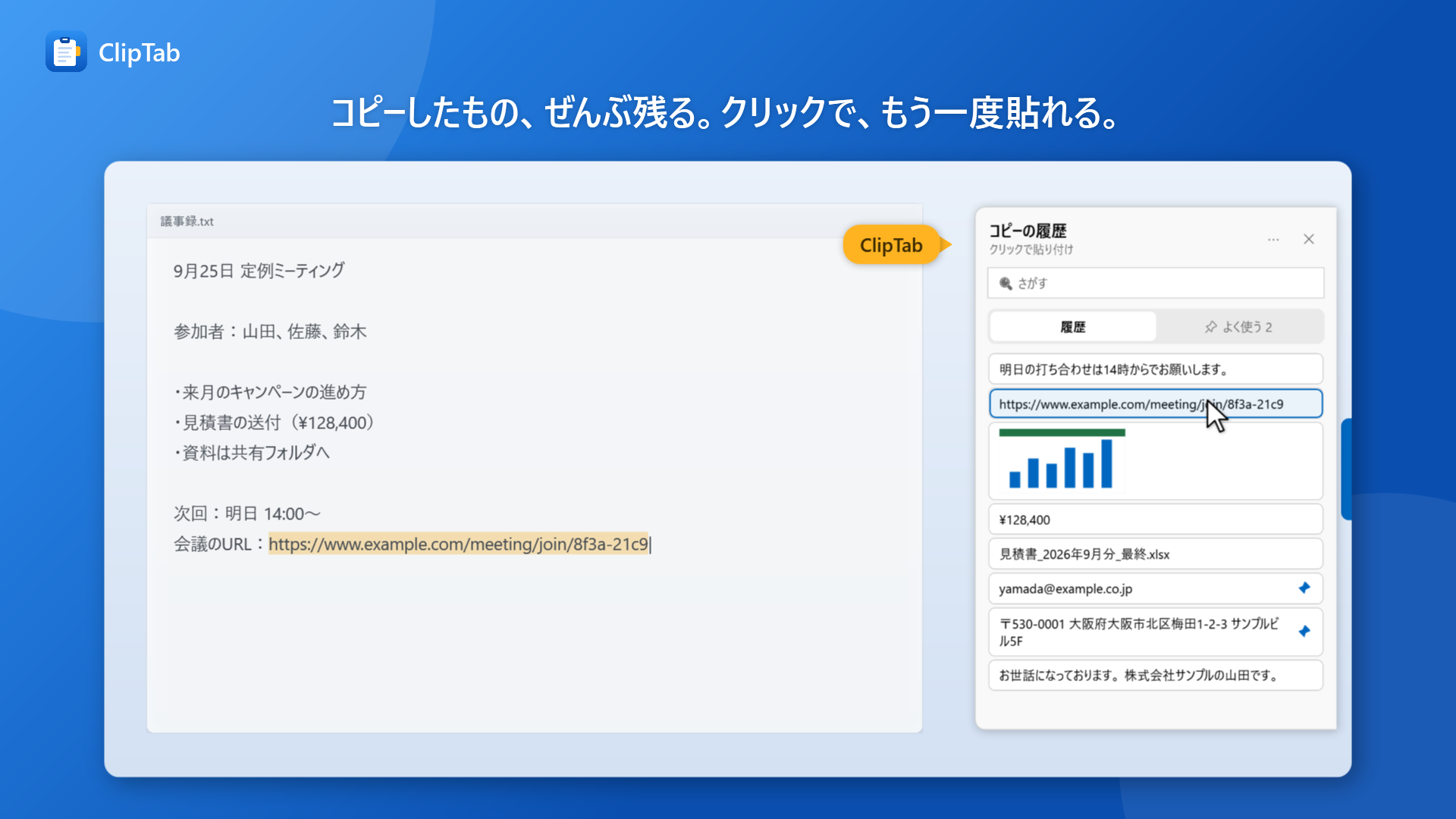
Task: Click the yellow ClipTab callout badge
Action: tap(892, 245)
